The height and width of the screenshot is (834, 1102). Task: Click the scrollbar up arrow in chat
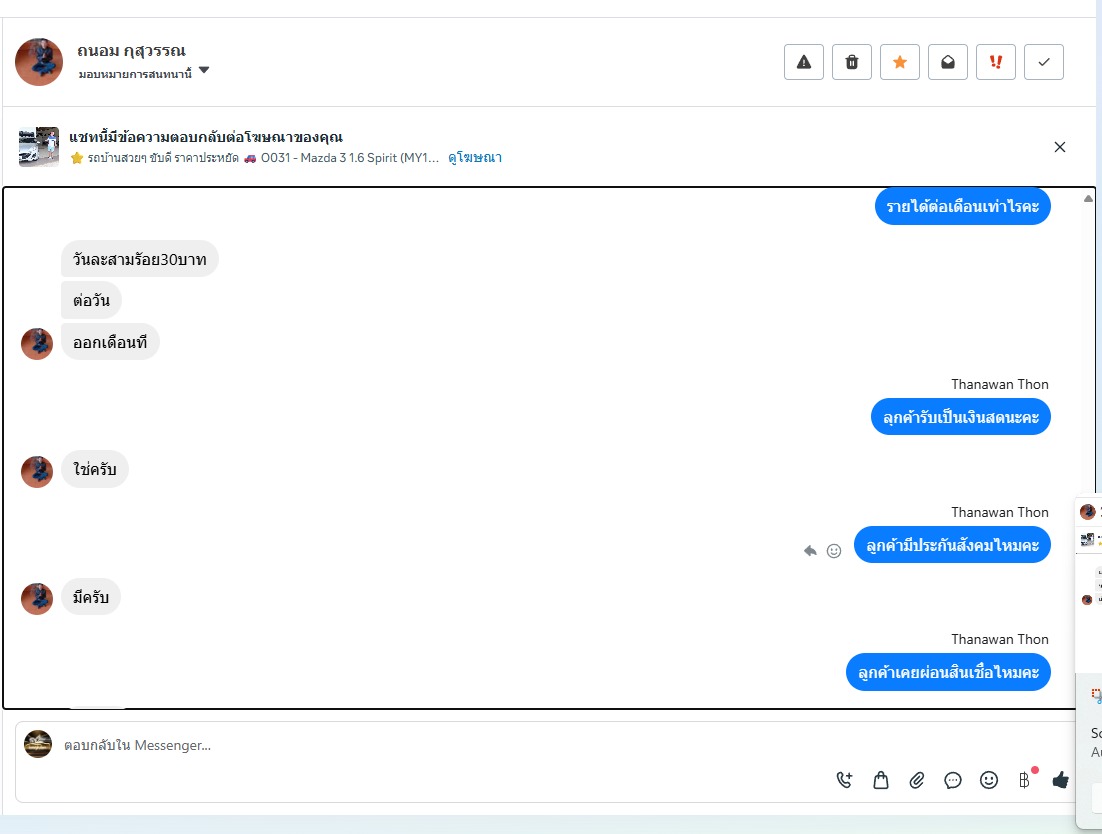click(1088, 199)
